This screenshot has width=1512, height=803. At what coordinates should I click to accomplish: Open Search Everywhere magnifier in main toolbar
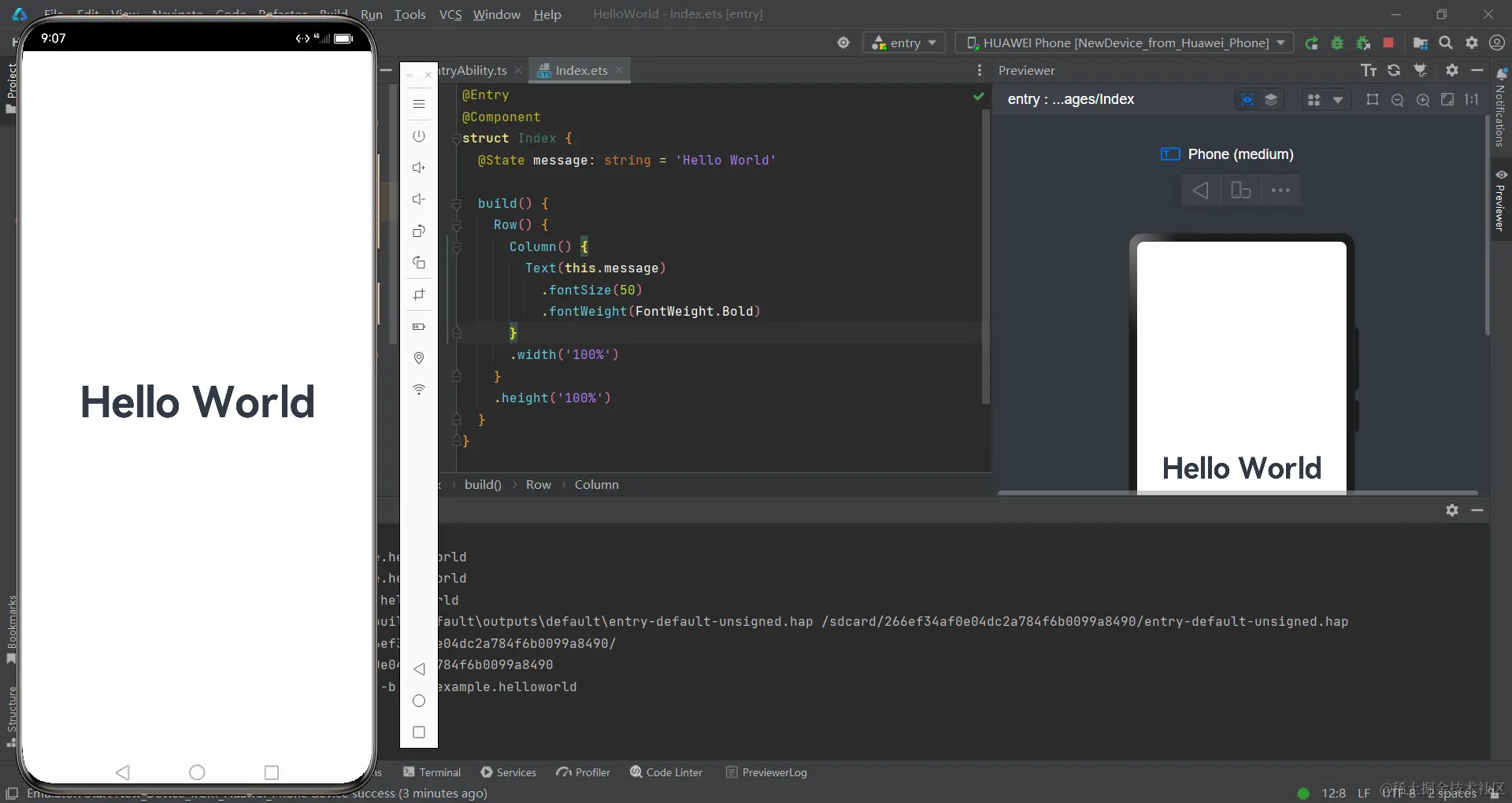tap(1446, 43)
